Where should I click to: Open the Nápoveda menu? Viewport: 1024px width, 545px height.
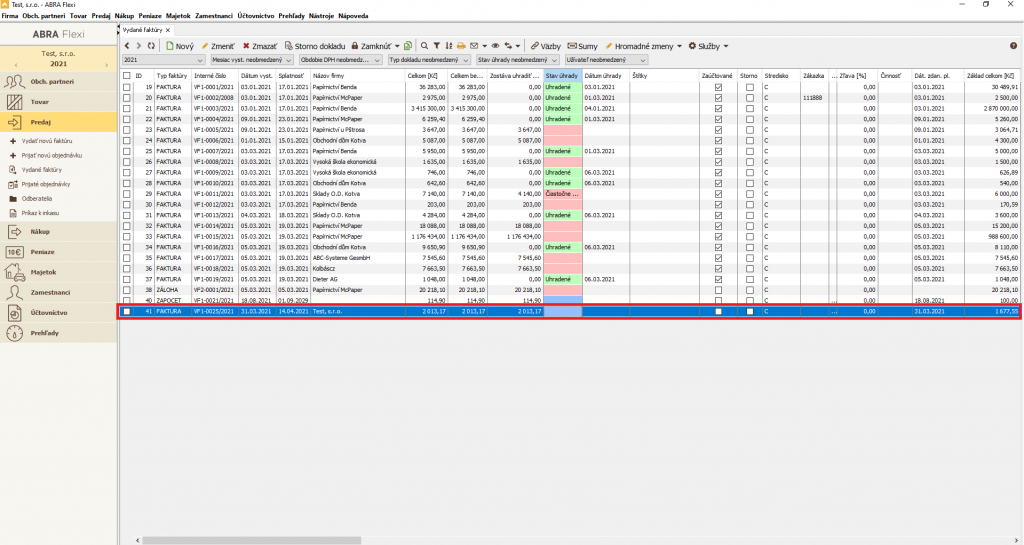[353, 16]
